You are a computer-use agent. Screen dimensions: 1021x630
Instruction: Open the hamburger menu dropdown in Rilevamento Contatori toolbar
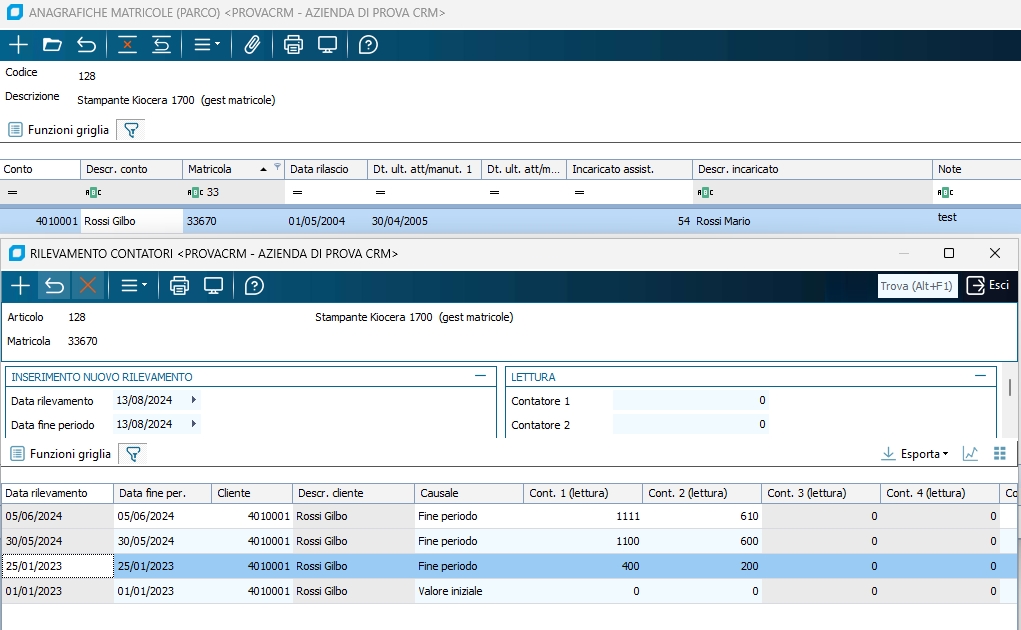coord(133,286)
